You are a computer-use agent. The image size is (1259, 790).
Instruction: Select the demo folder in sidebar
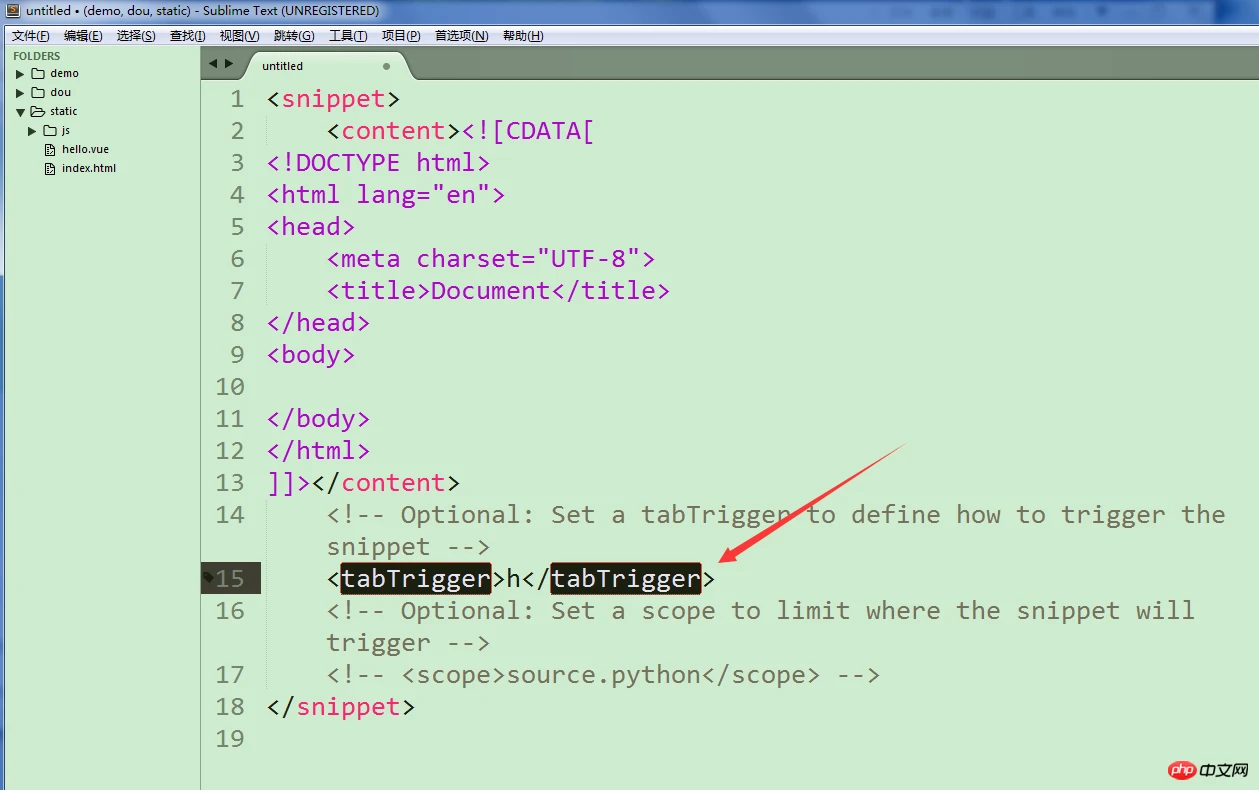click(x=64, y=73)
